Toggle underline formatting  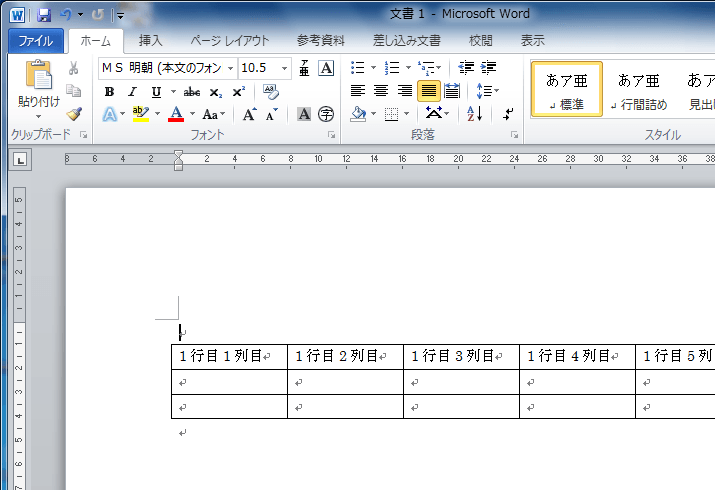[x=156, y=92]
